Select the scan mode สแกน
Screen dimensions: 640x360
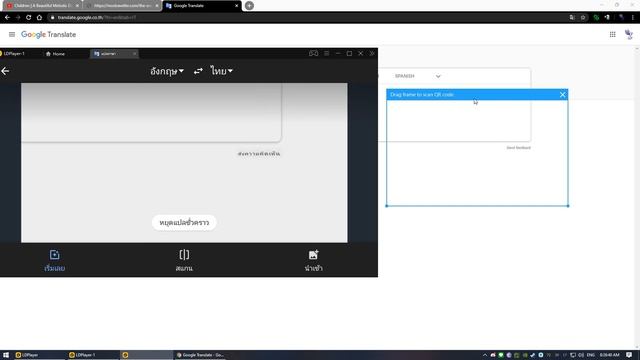(184, 260)
